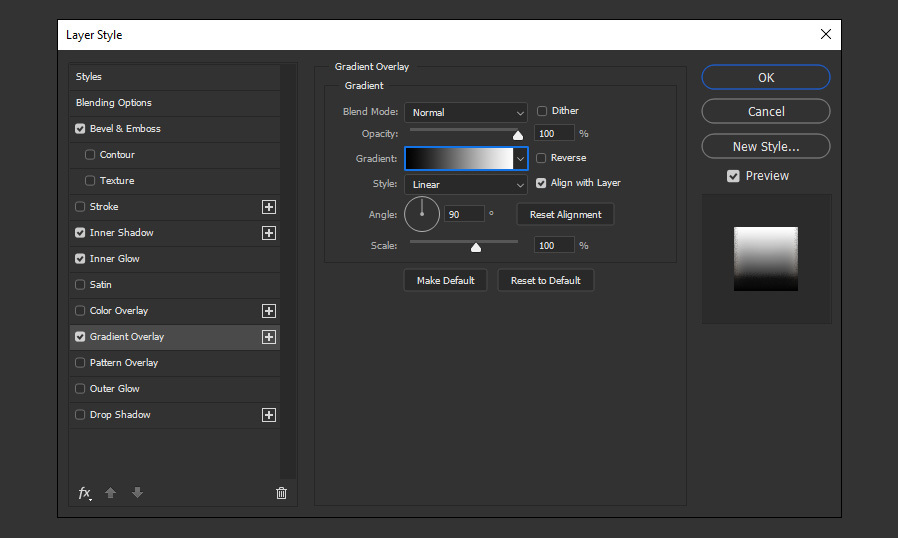898x538 pixels.
Task: Enable the Drop Shadow checkbox
Action: 80,415
